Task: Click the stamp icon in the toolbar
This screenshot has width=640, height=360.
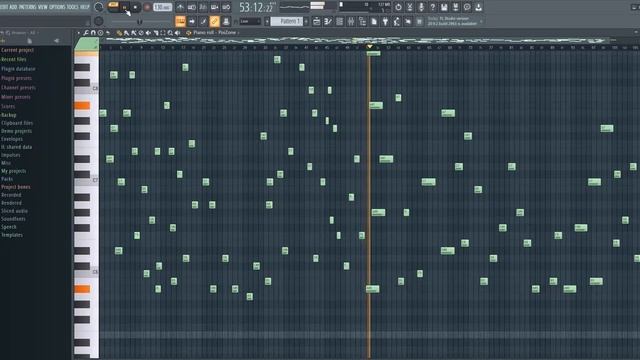Action: coord(226,21)
